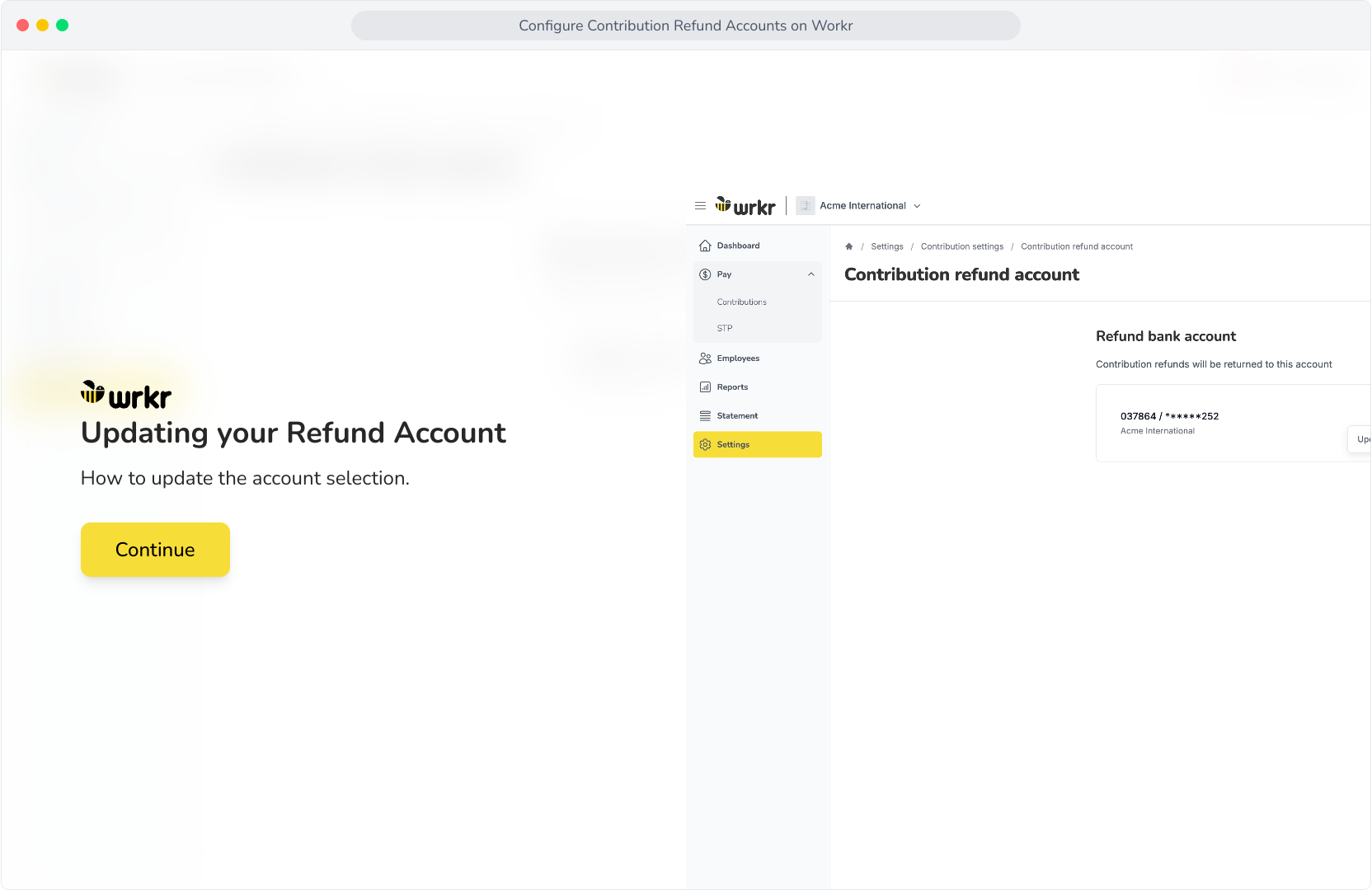Image resolution: width=1372 pixels, height=890 pixels.
Task: Click the Update button on bank account card
Action: coord(1360,439)
